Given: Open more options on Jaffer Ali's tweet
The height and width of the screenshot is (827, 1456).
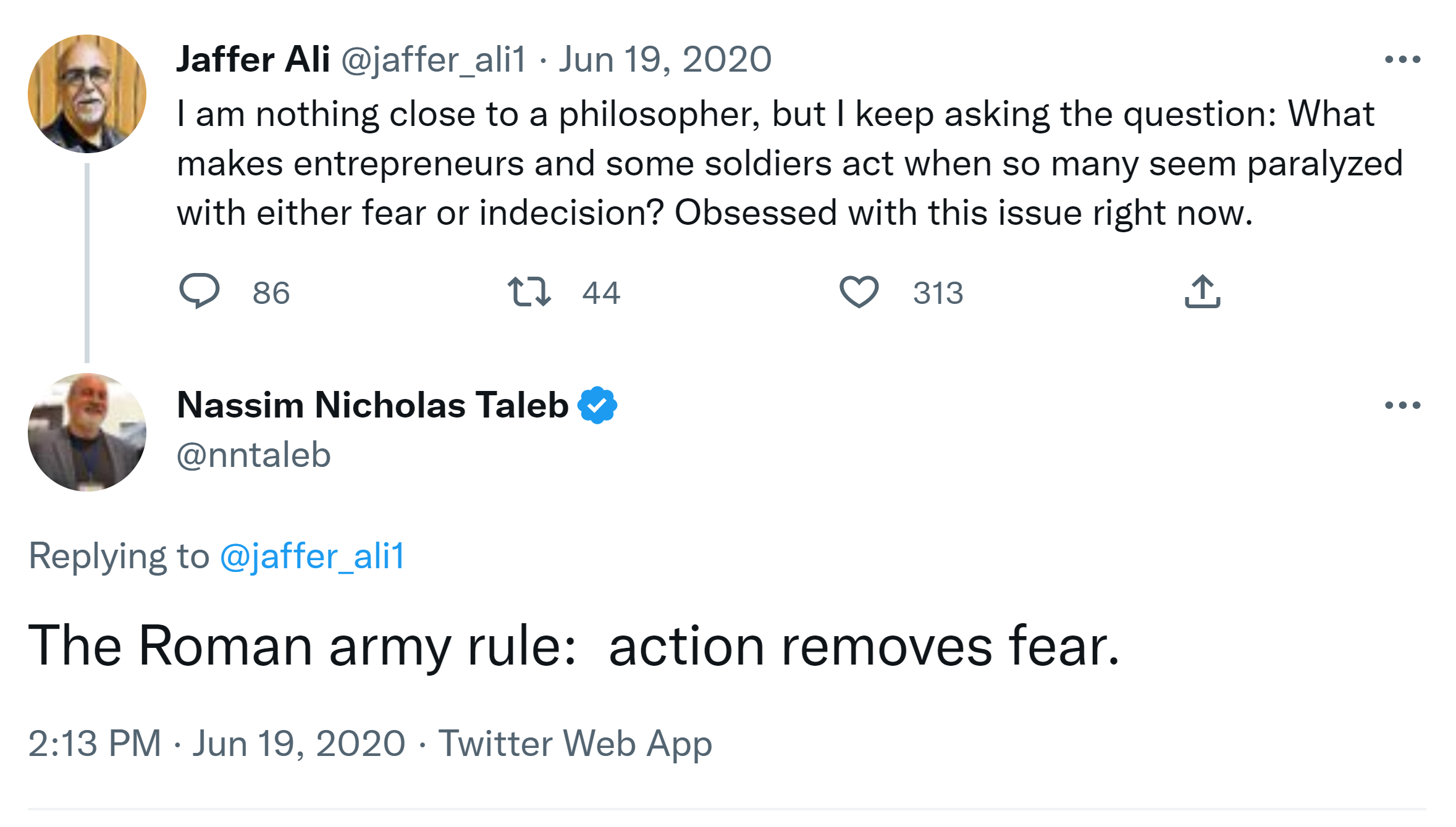Looking at the screenshot, I should click(1402, 59).
